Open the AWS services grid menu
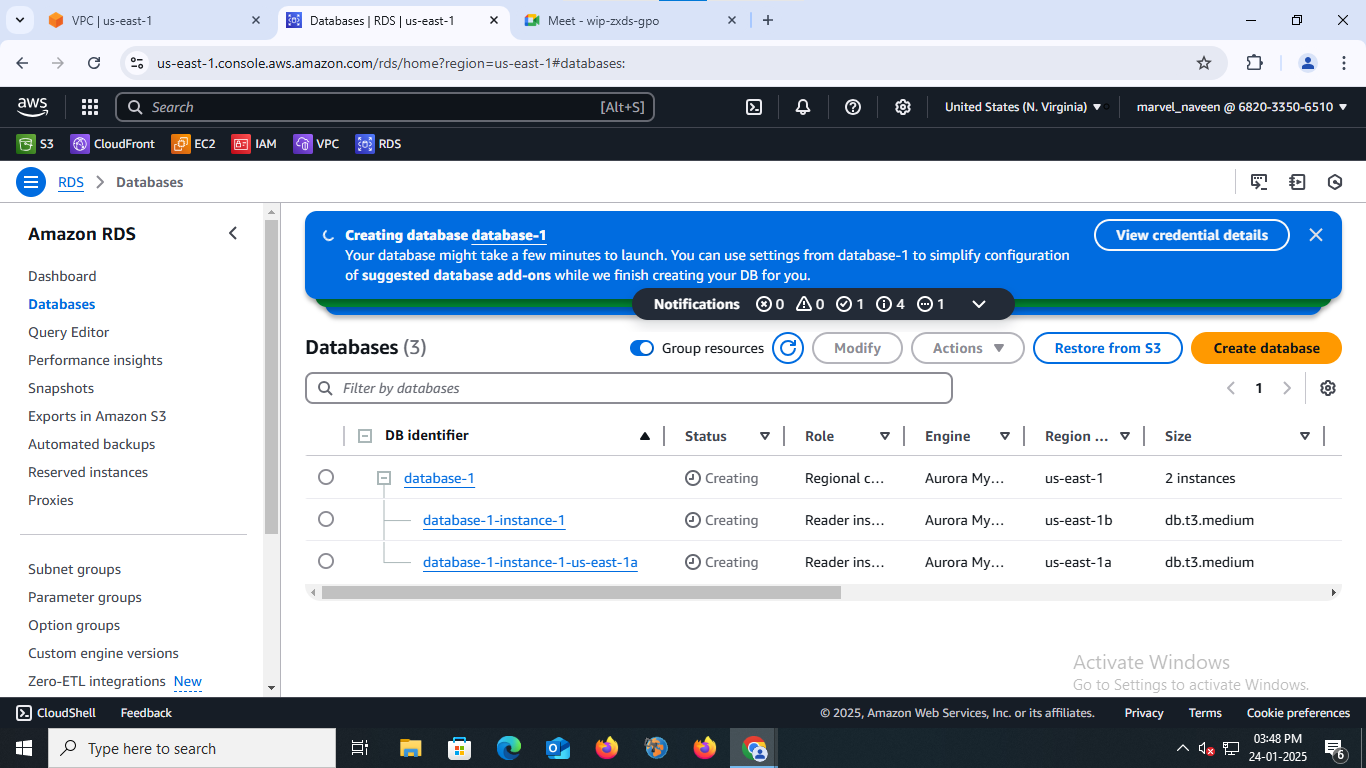 click(x=90, y=107)
